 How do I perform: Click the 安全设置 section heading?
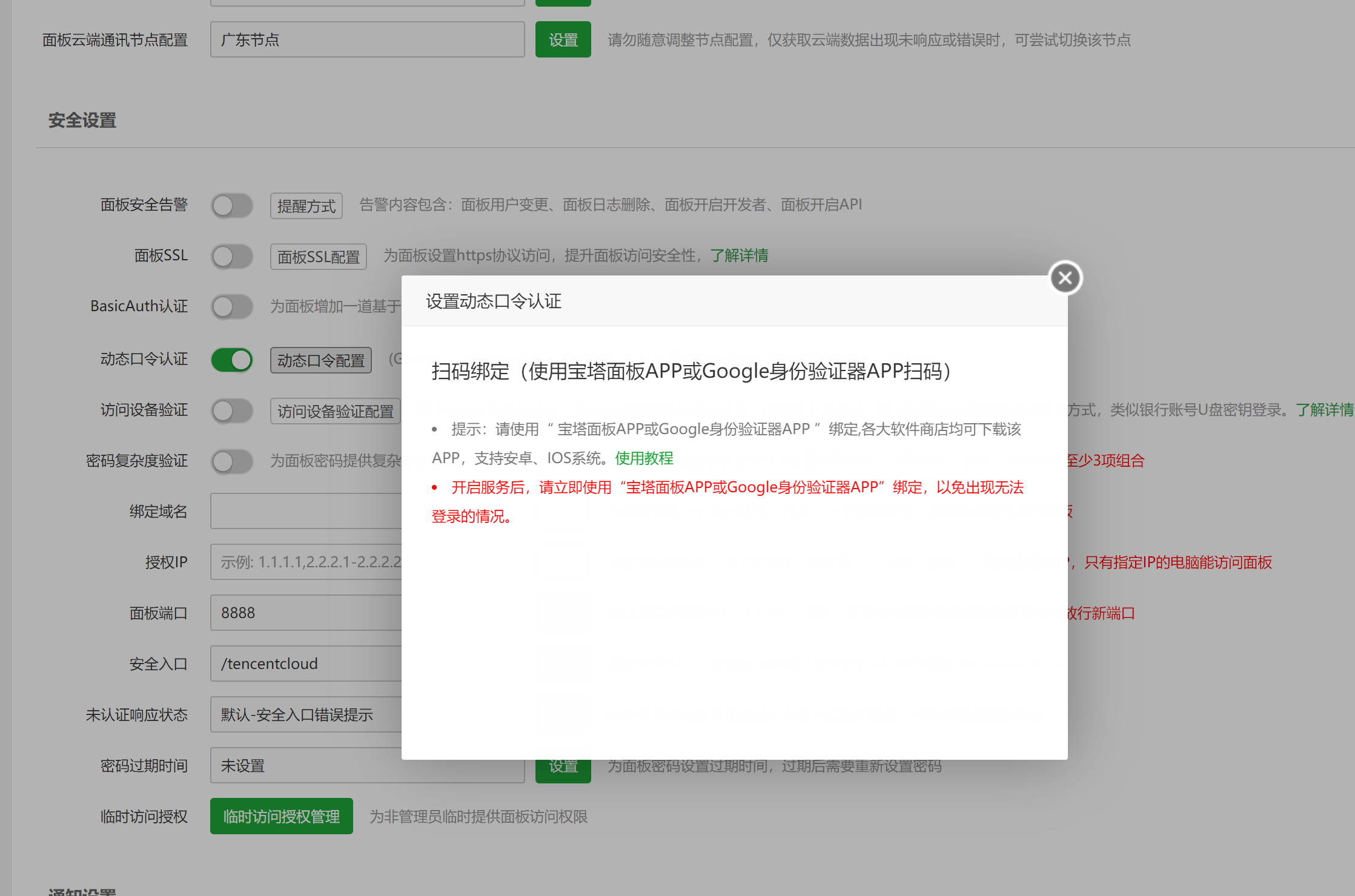coord(82,120)
